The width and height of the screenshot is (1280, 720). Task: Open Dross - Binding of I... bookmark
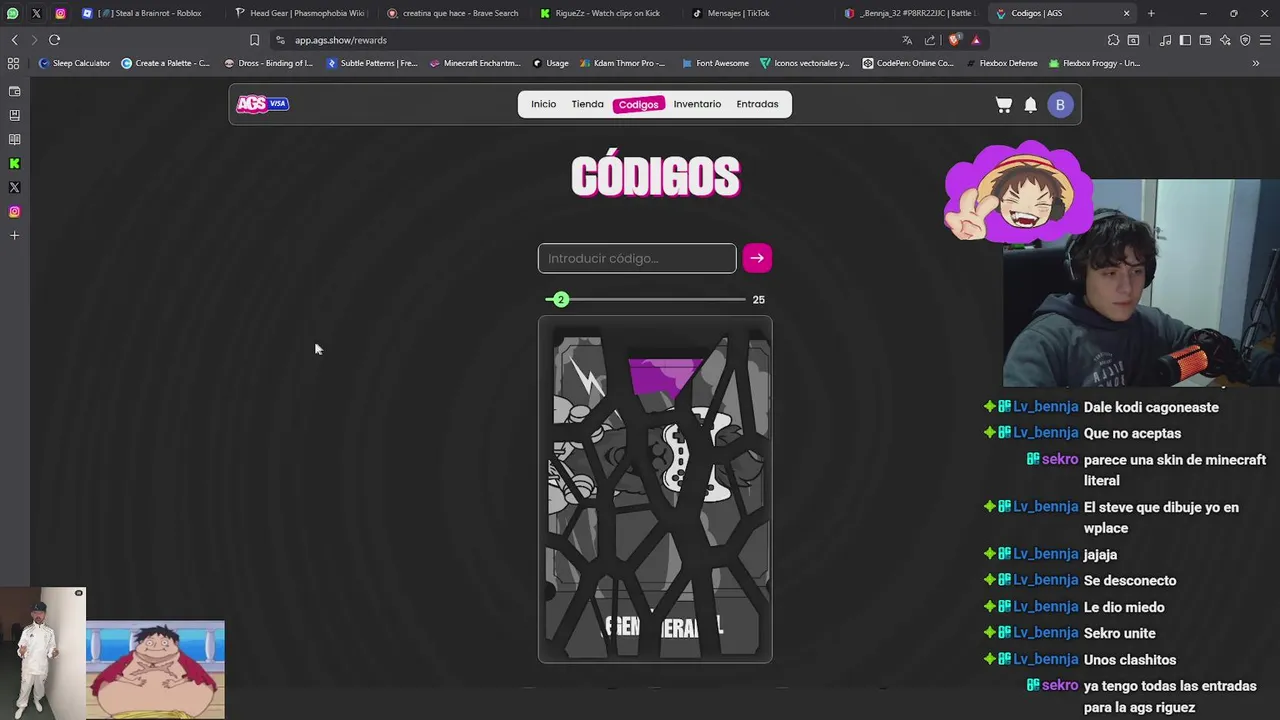pos(269,63)
